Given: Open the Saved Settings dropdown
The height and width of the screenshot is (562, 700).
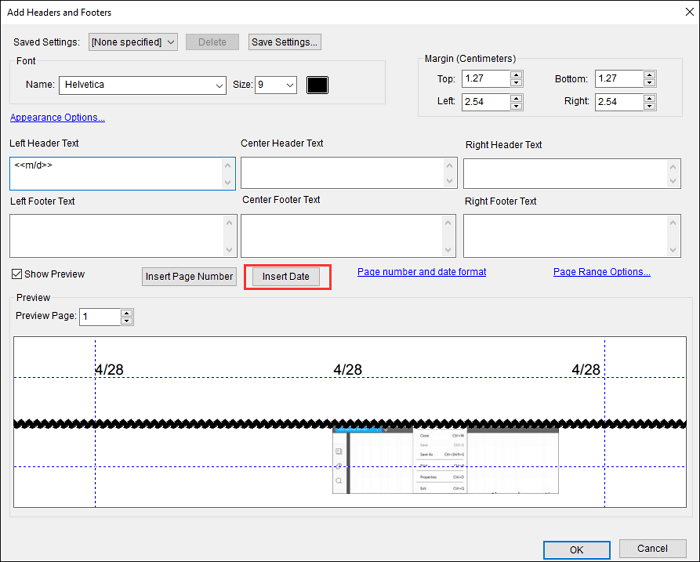Looking at the screenshot, I should pyautogui.click(x=133, y=42).
